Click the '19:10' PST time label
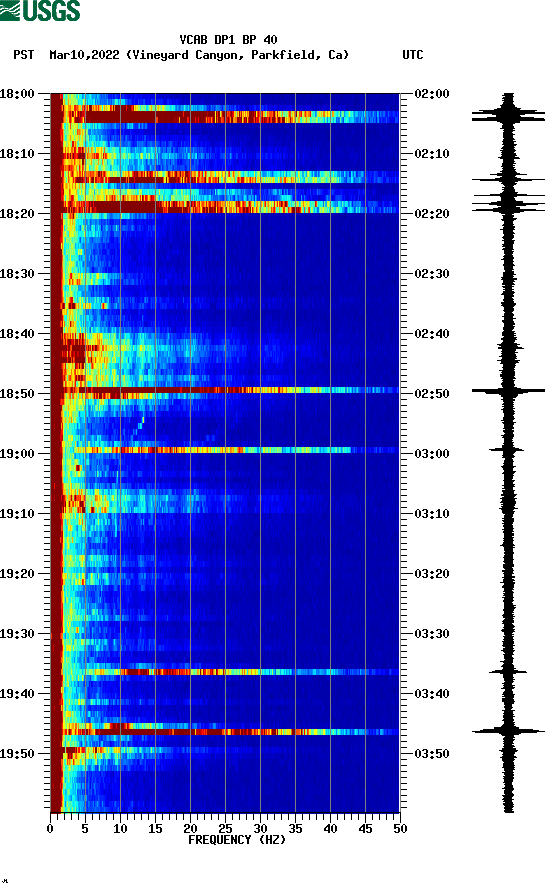 point(17,514)
